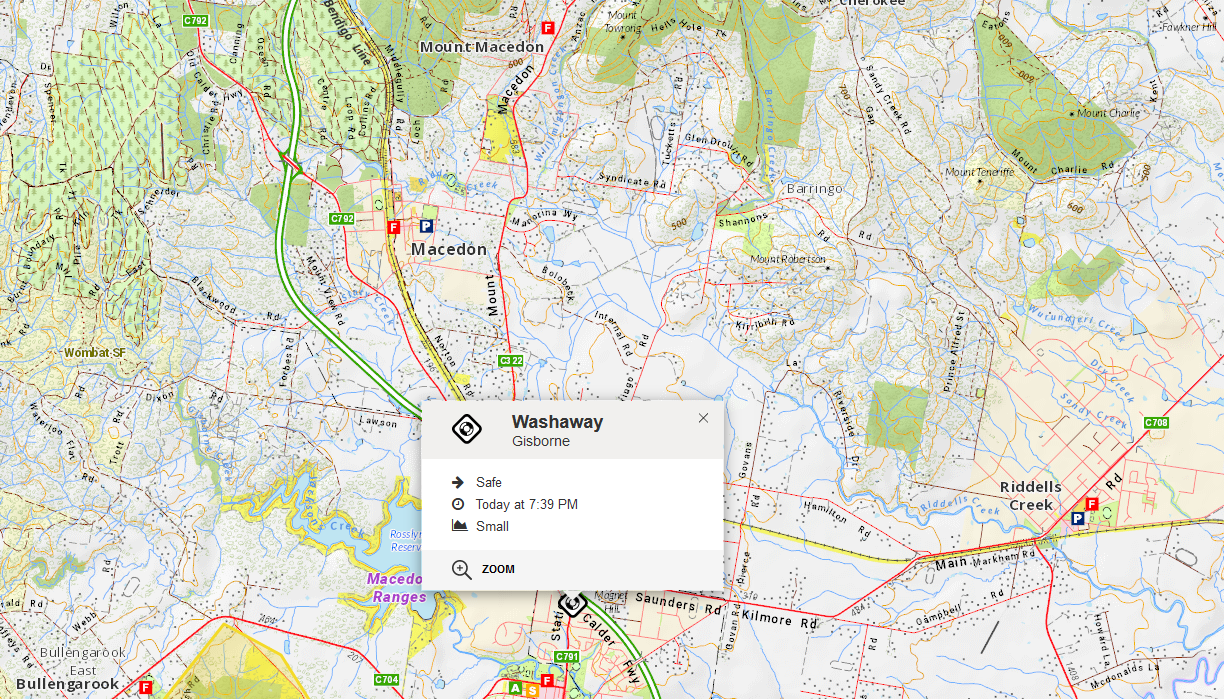
Task: Click the Mount Teneriffe label
Action: [x=980, y=172]
